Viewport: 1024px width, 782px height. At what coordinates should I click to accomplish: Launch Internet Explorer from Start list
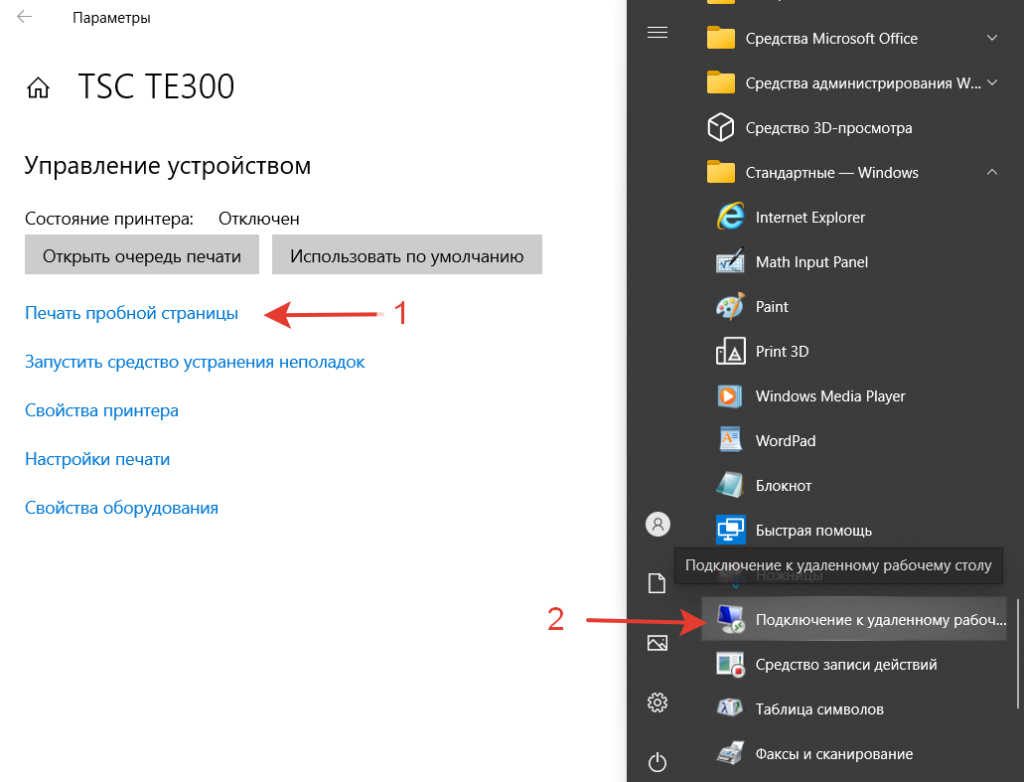[854, 217]
